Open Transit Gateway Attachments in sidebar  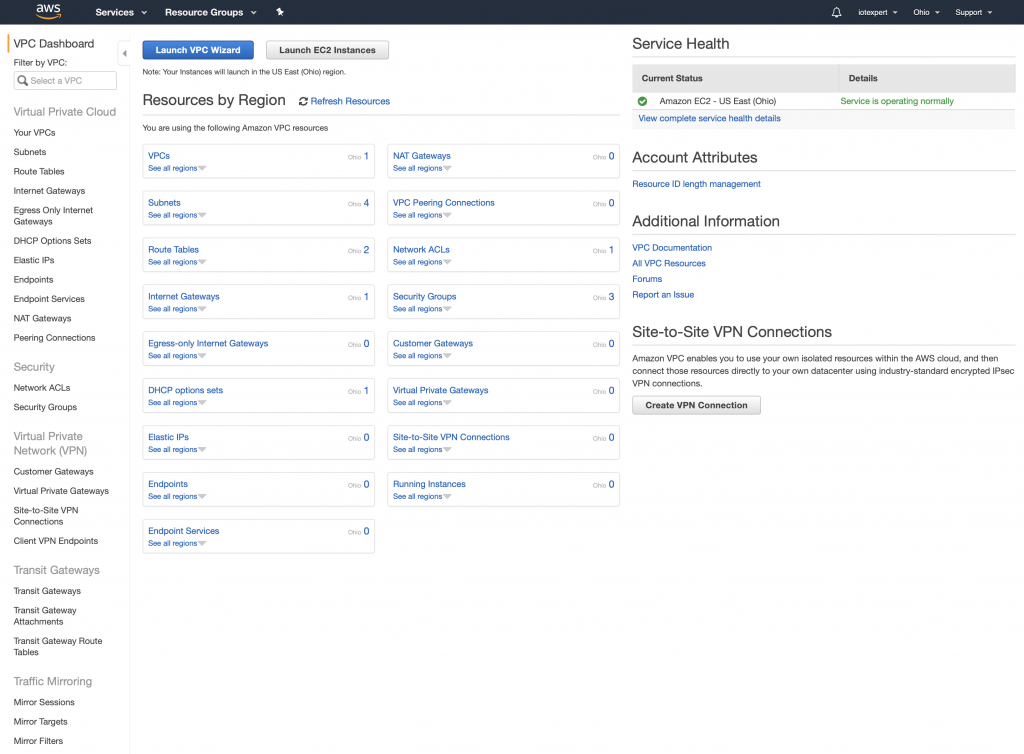(x=45, y=616)
